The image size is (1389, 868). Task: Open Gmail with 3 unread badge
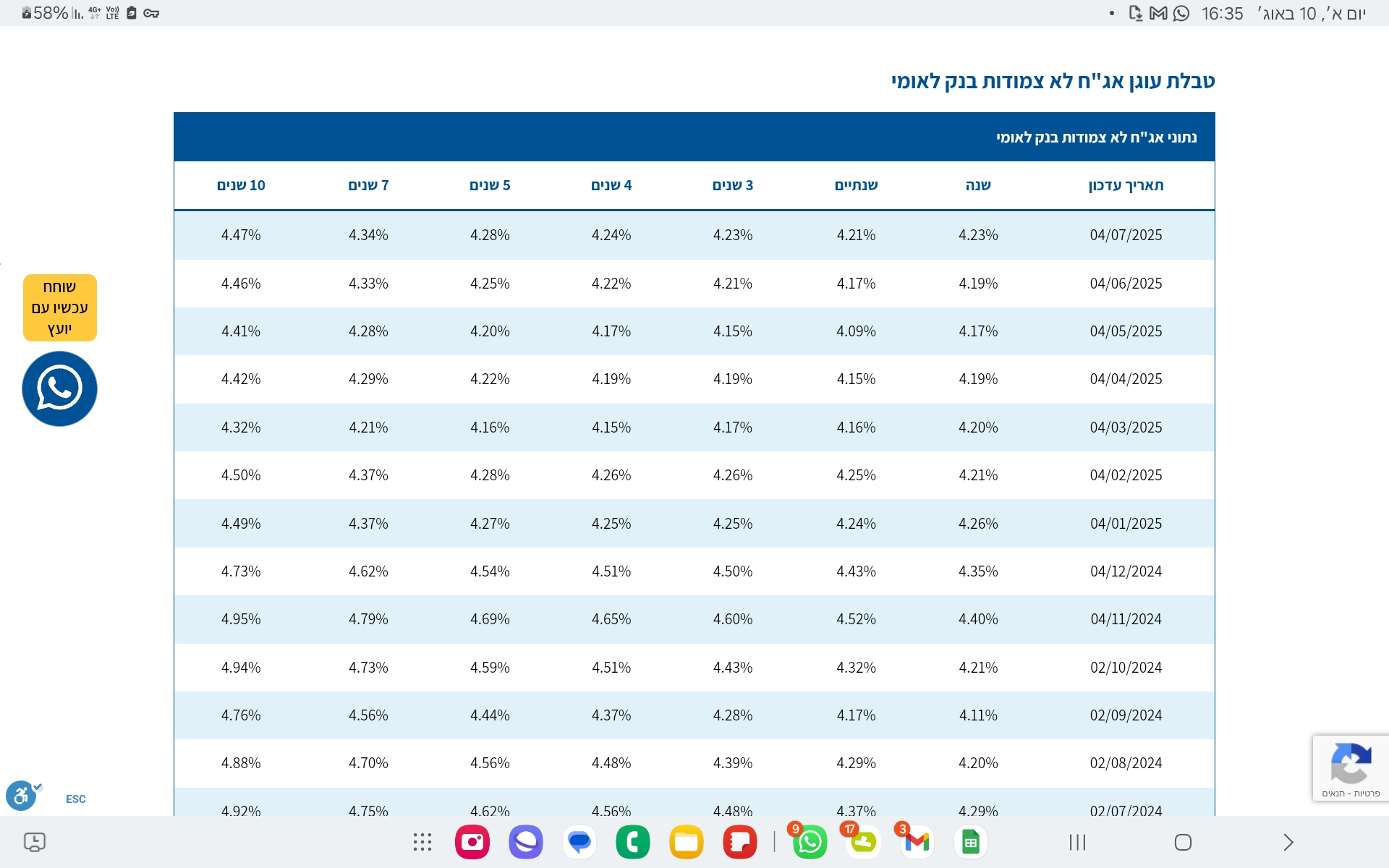[917, 842]
